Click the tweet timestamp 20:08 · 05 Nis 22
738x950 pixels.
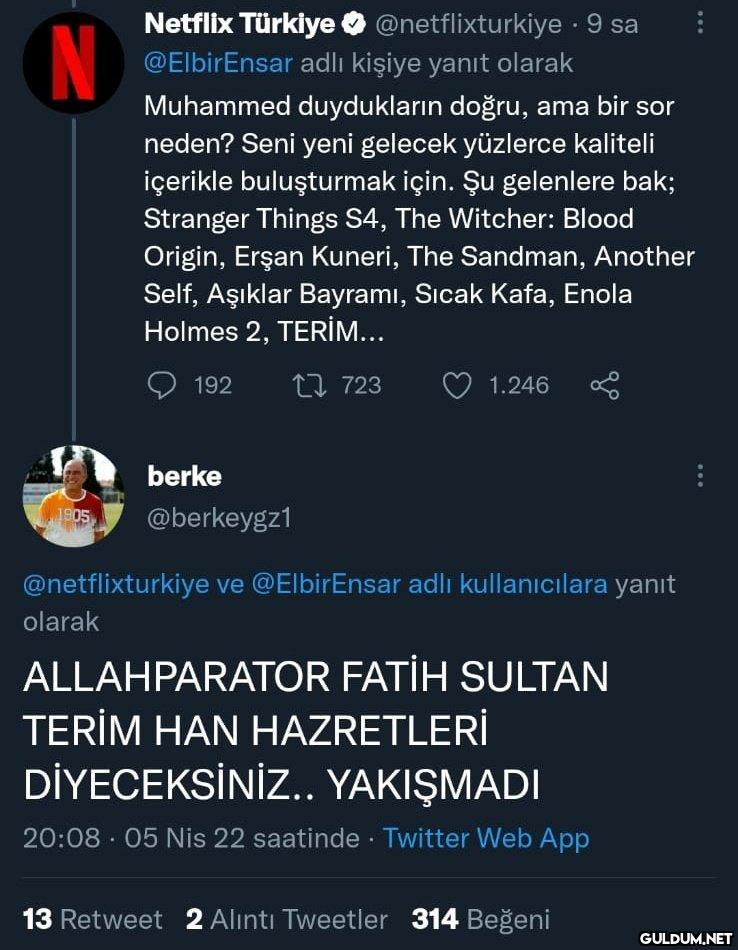190,838
